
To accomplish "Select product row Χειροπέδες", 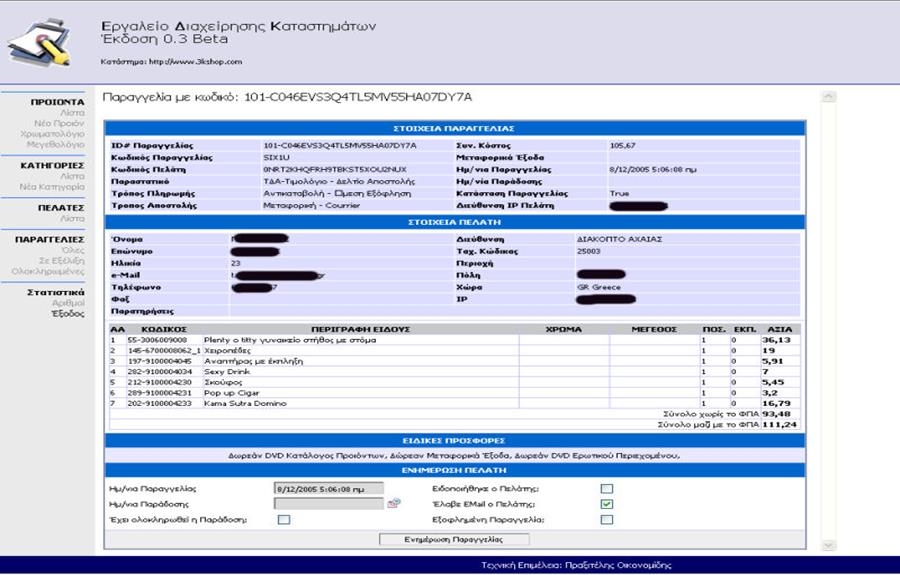I will 453,351.
